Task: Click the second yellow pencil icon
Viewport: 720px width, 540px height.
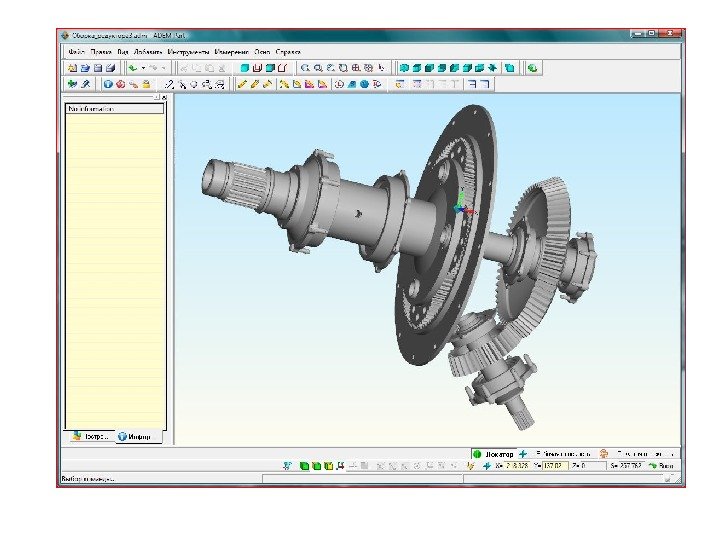Action: (254, 84)
